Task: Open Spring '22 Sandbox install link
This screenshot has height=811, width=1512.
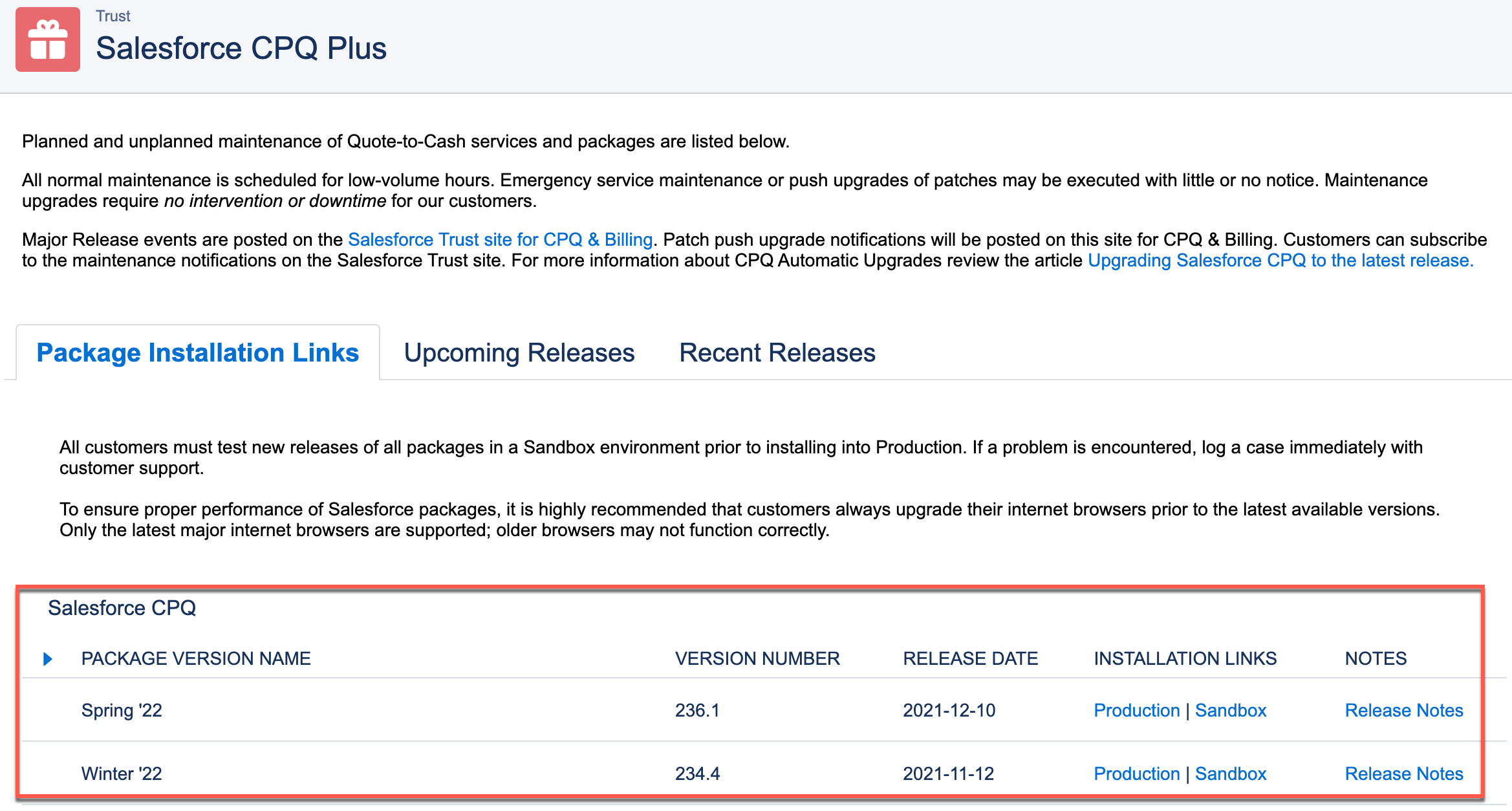Action: pyautogui.click(x=1231, y=710)
